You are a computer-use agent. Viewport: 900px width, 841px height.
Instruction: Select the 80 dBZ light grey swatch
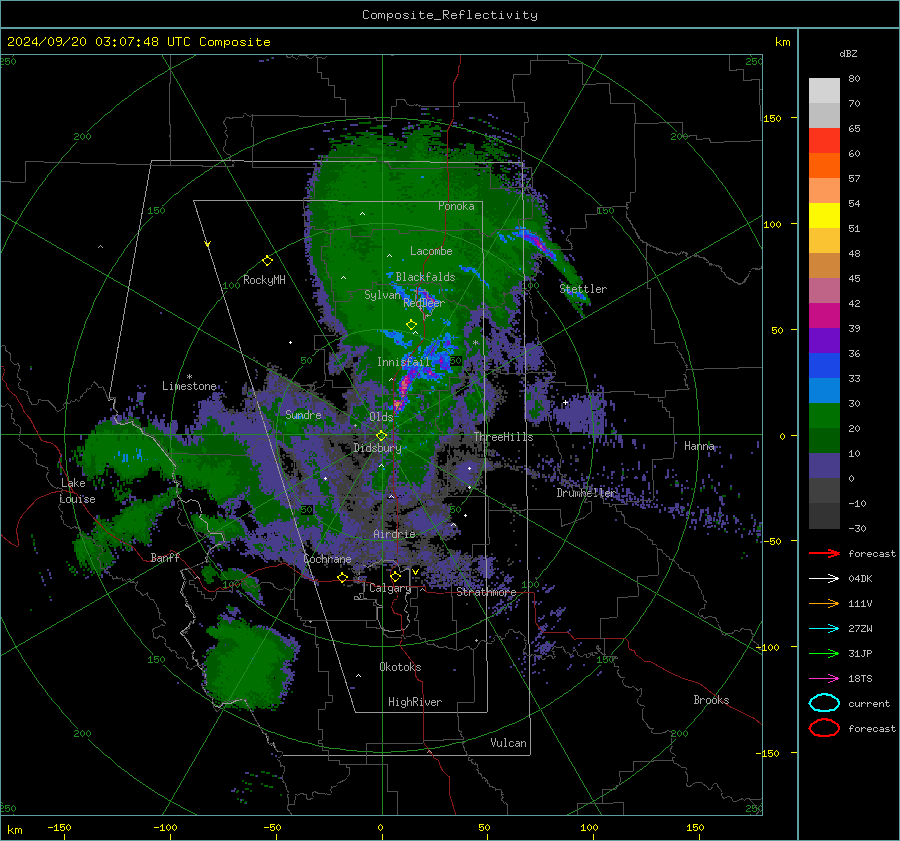click(x=824, y=90)
